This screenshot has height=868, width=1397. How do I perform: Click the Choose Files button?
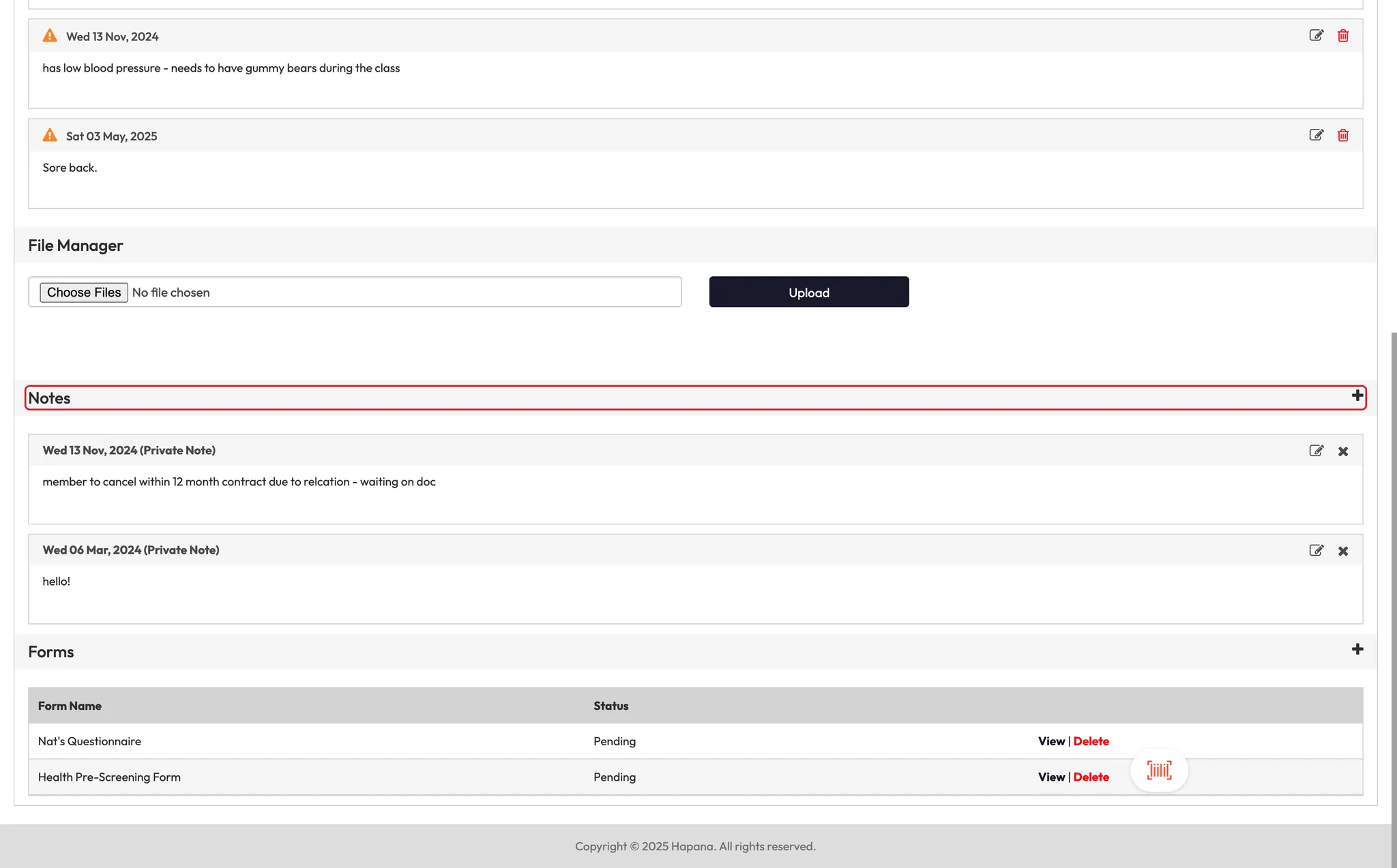(84, 293)
